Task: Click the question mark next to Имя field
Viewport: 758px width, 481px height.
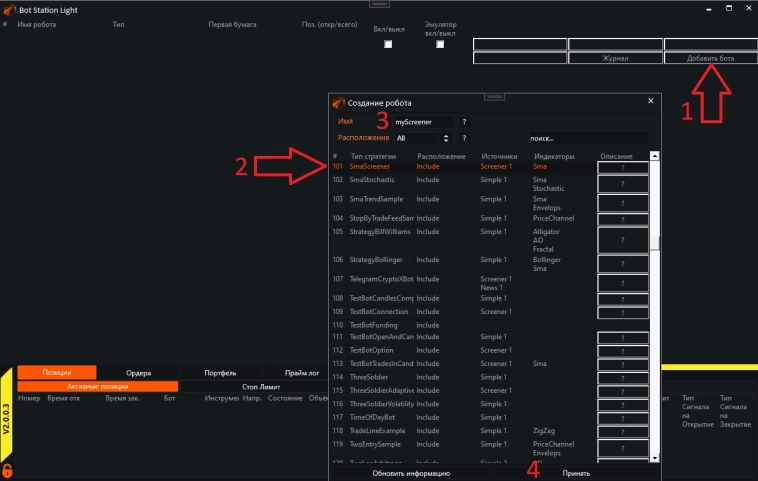Action: (464, 121)
